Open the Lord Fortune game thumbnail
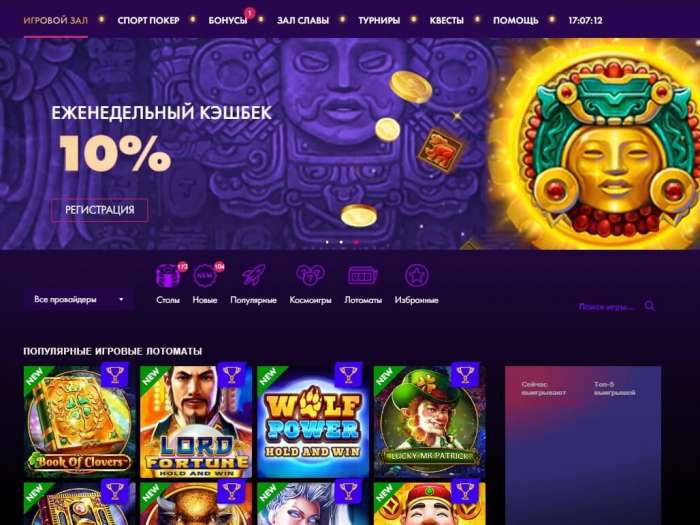700x525 pixels. point(196,422)
